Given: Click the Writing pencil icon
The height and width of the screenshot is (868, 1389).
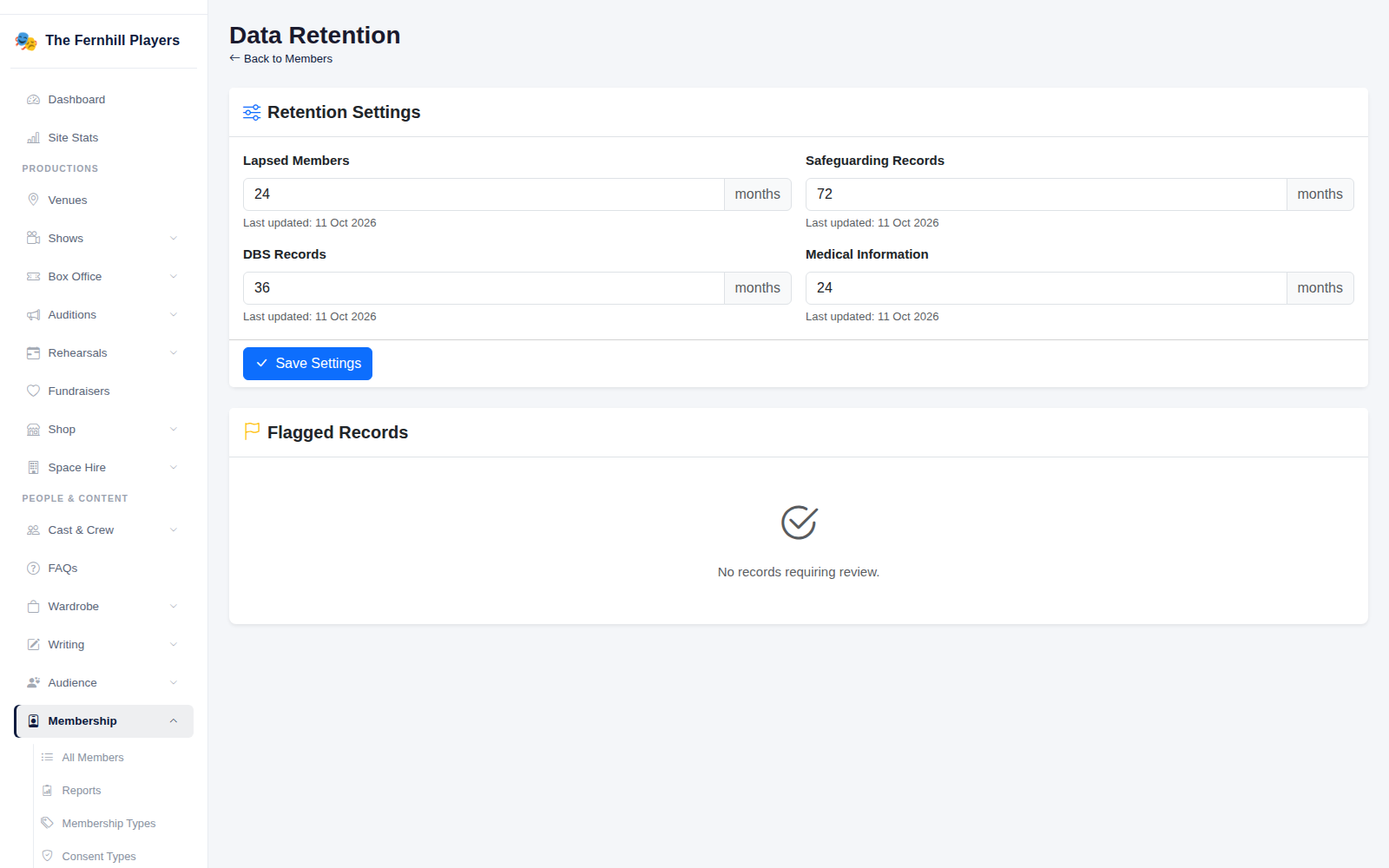Looking at the screenshot, I should point(33,645).
